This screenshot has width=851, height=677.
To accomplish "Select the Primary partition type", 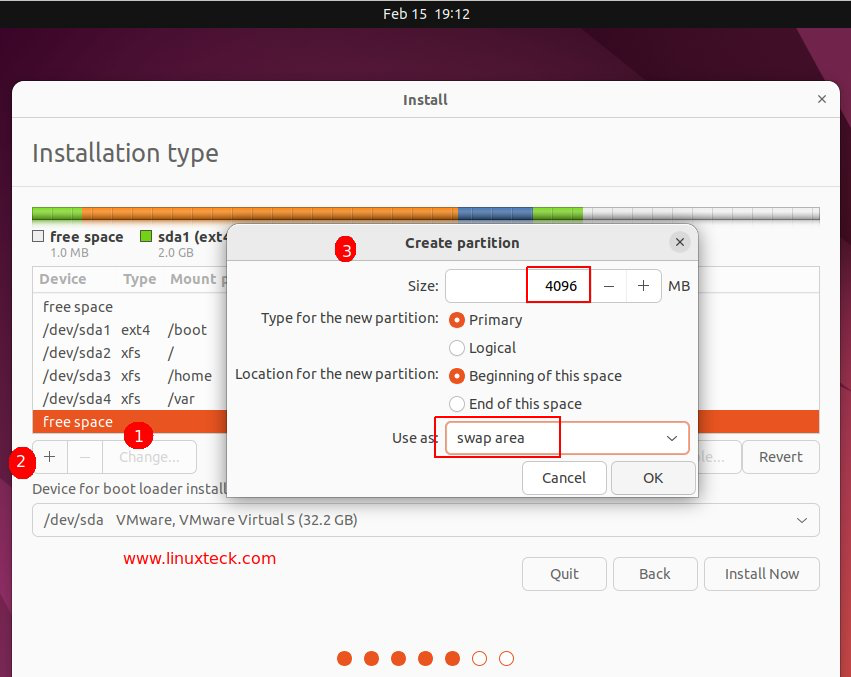I will point(457,320).
